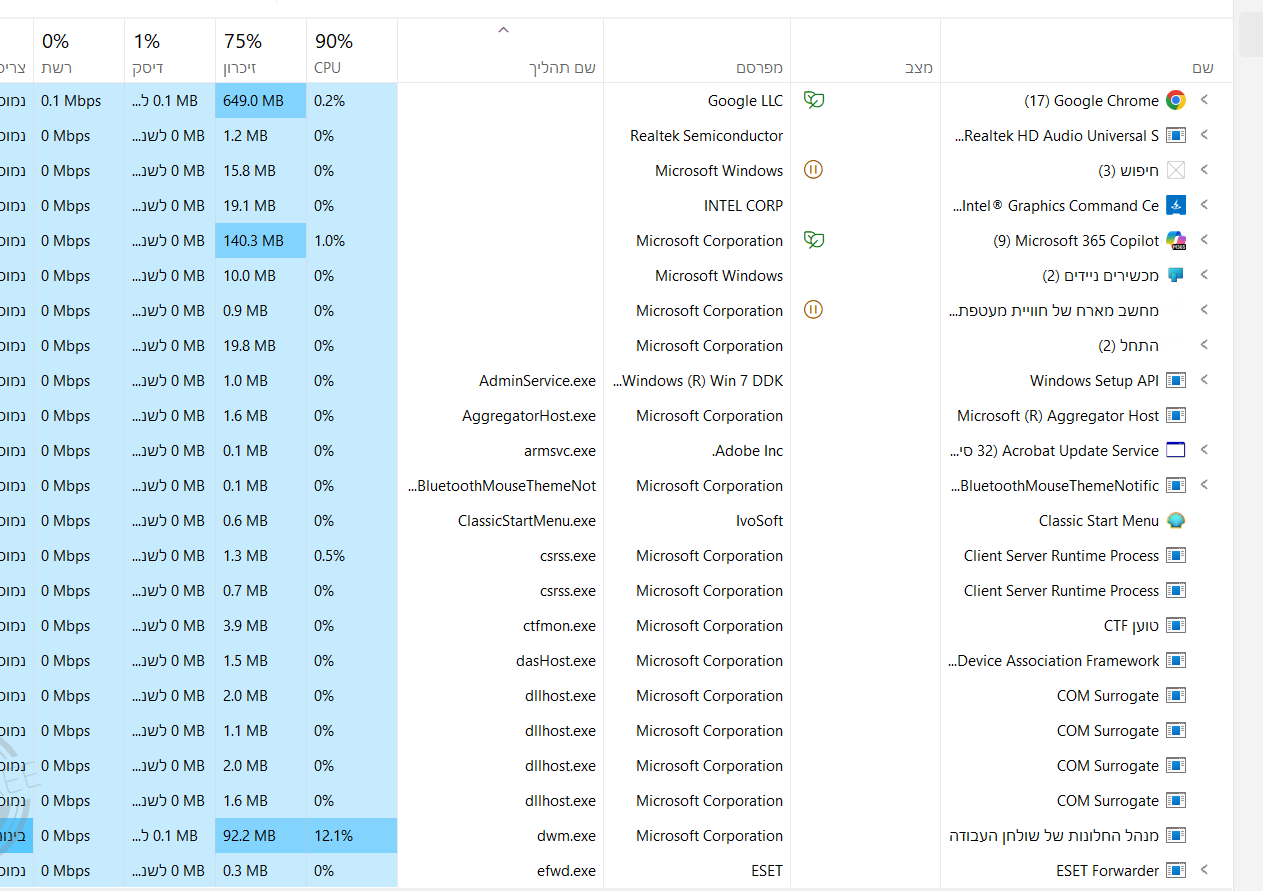Click the Intel Graphics Command Center icon
Image resolution: width=1263 pixels, height=891 pixels.
[x=1176, y=205]
